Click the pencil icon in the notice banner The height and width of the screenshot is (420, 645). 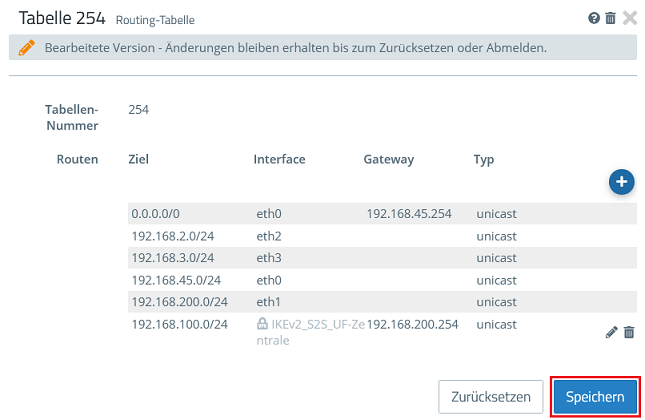(x=26, y=48)
